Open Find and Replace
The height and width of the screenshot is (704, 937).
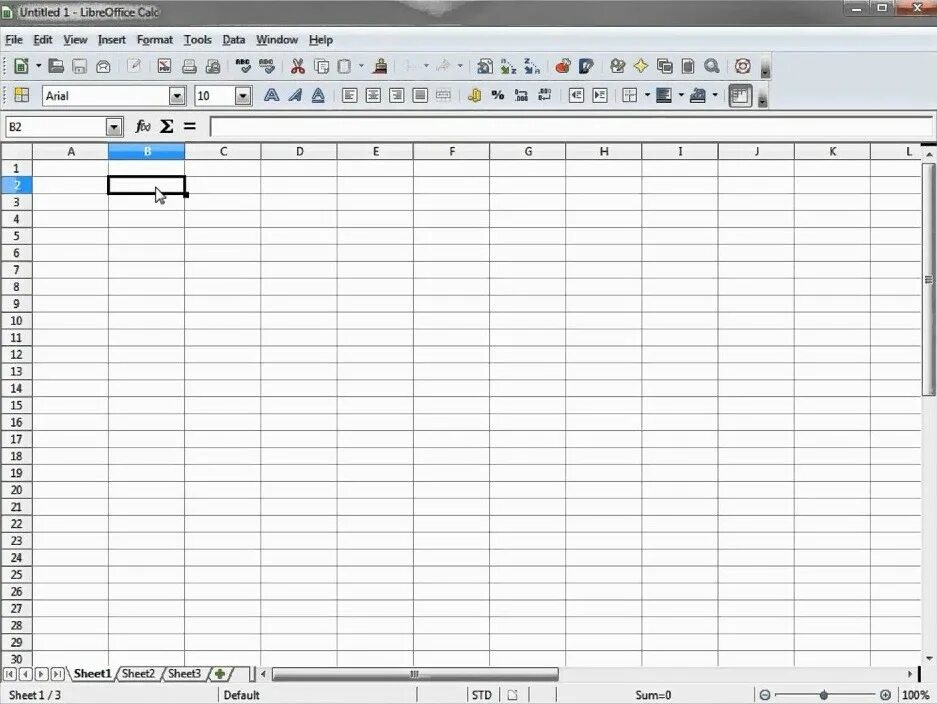pyautogui.click(x=617, y=66)
